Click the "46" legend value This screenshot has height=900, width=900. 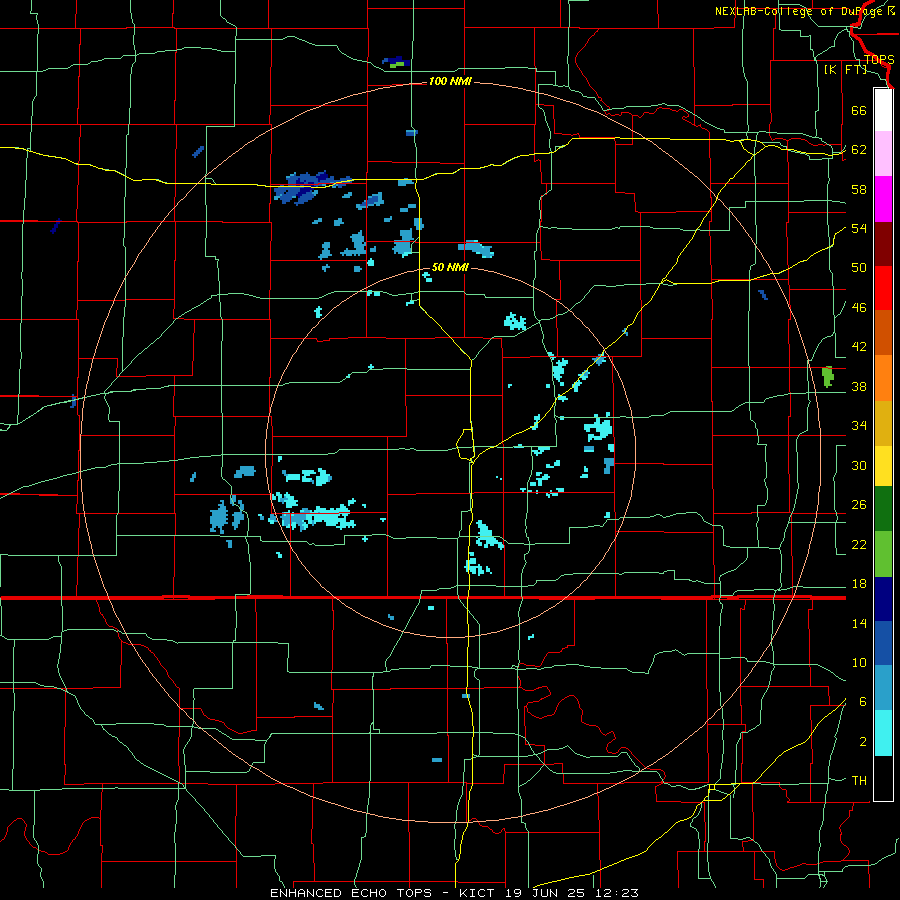[859, 308]
